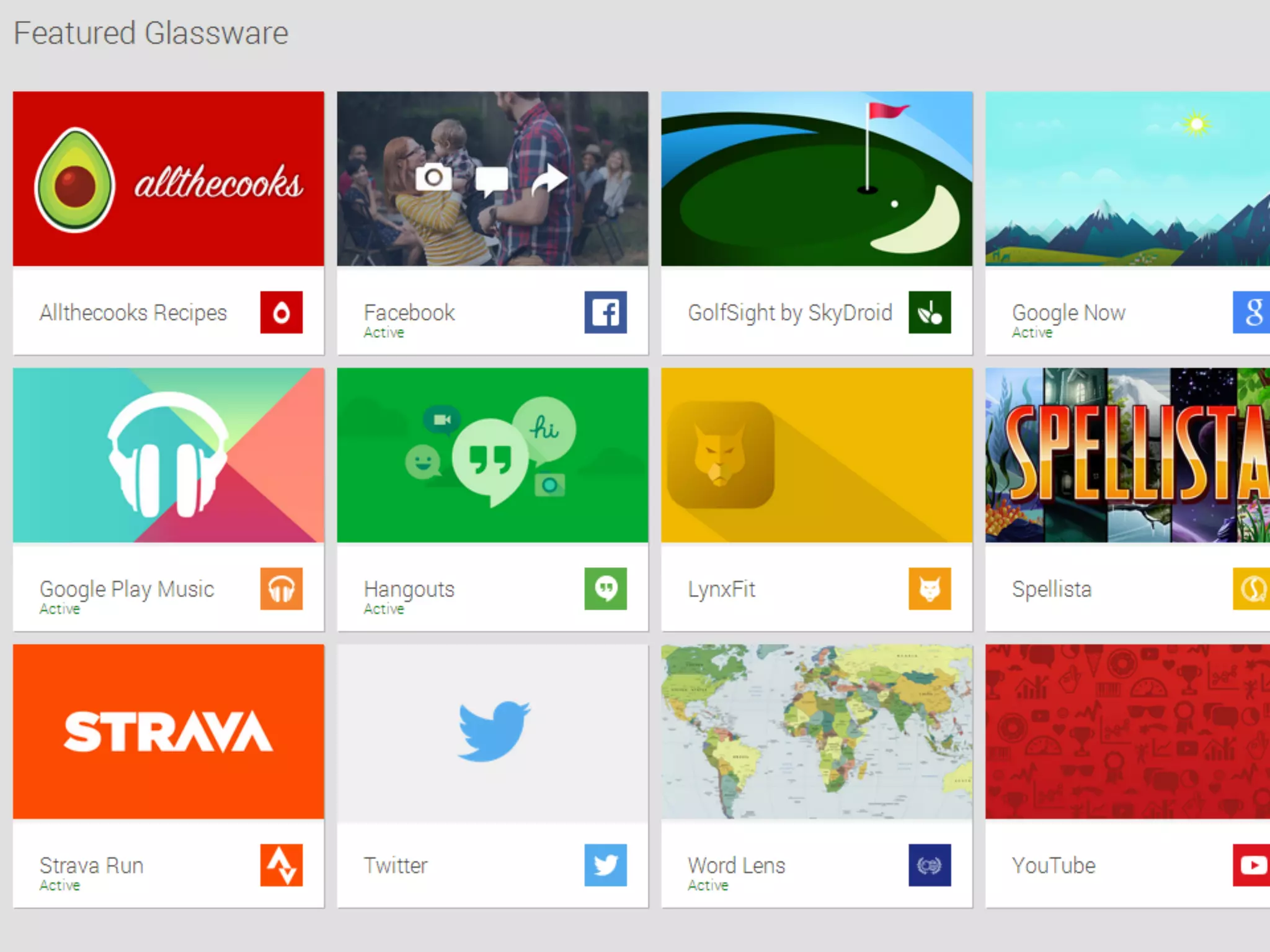Image resolution: width=1270 pixels, height=952 pixels.
Task: Click the YouTube small play icon
Action: coord(1251,865)
